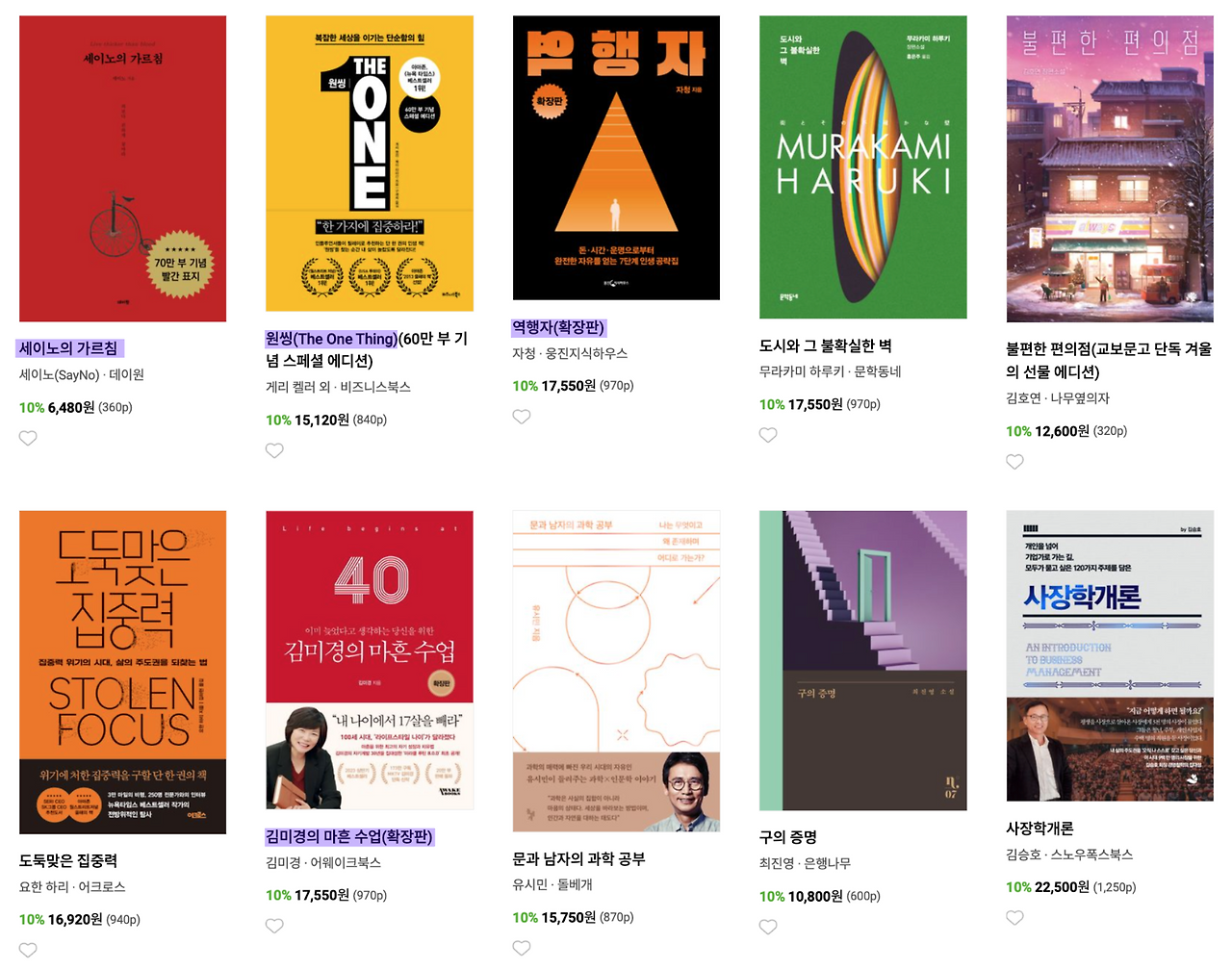Toggle the wishlist heart for 구의 증명
Screen dimensions: 1232x969
[x=768, y=927]
